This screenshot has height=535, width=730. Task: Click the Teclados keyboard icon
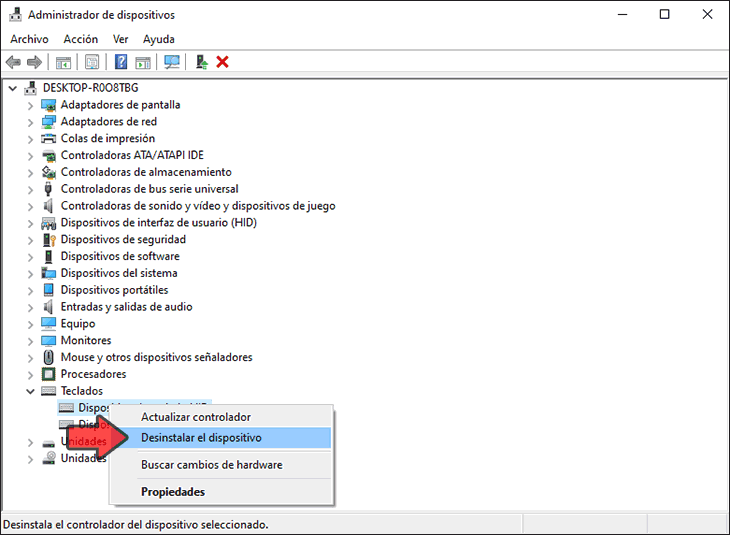tap(48, 391)
